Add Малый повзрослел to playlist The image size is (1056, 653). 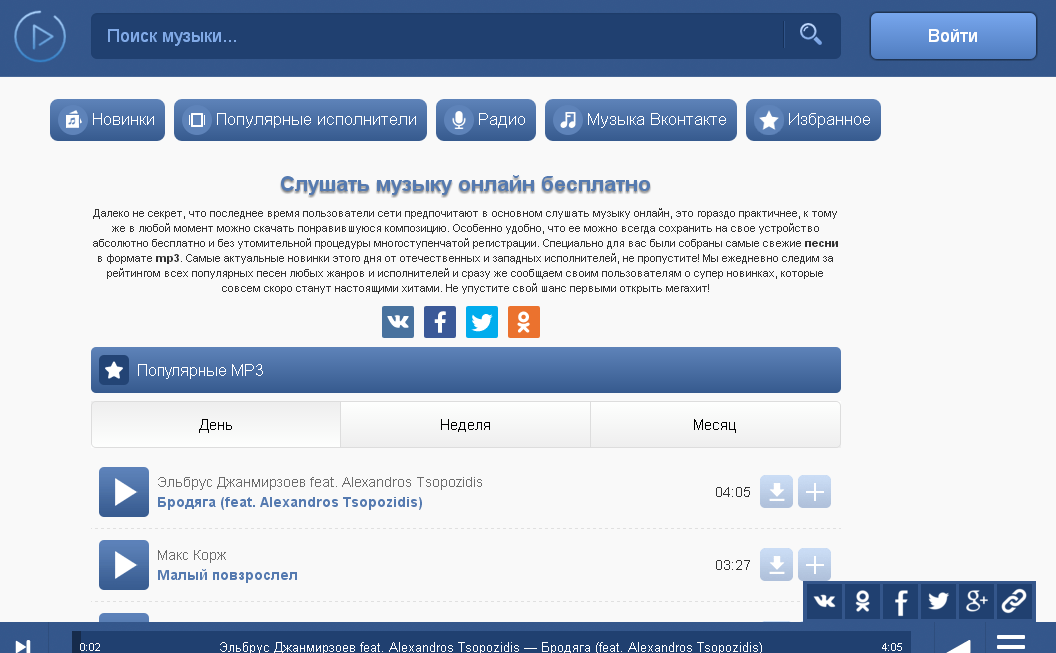click(x=814, y=565)
